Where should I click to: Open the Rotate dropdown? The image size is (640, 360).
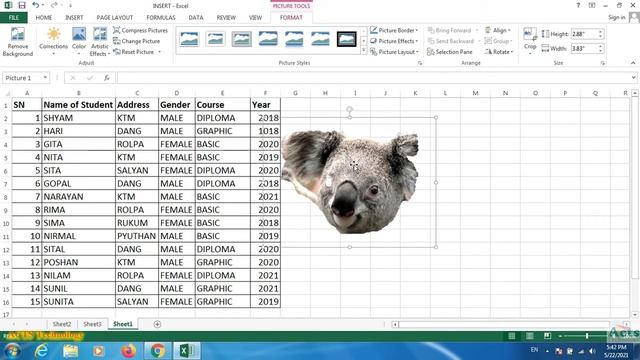[498, 52]
